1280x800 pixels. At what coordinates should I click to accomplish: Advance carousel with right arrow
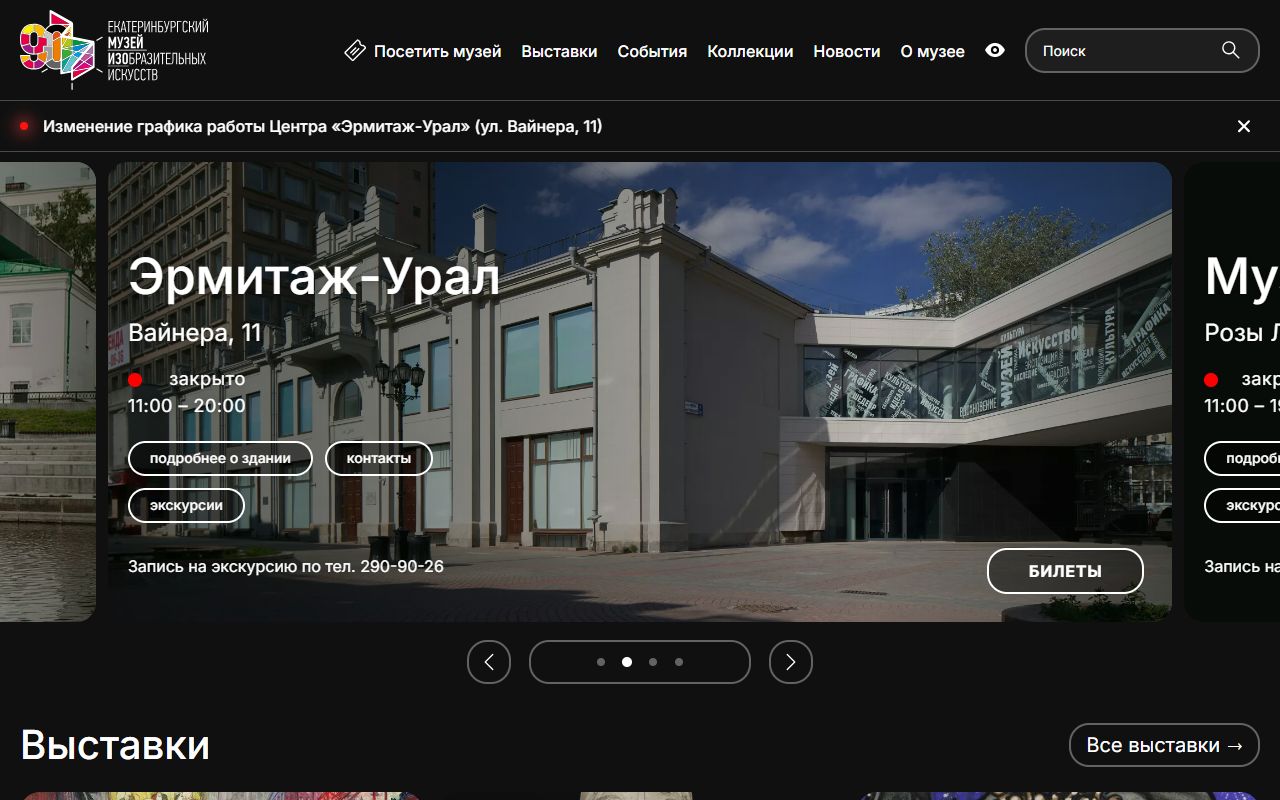click(x=791, y=662)
